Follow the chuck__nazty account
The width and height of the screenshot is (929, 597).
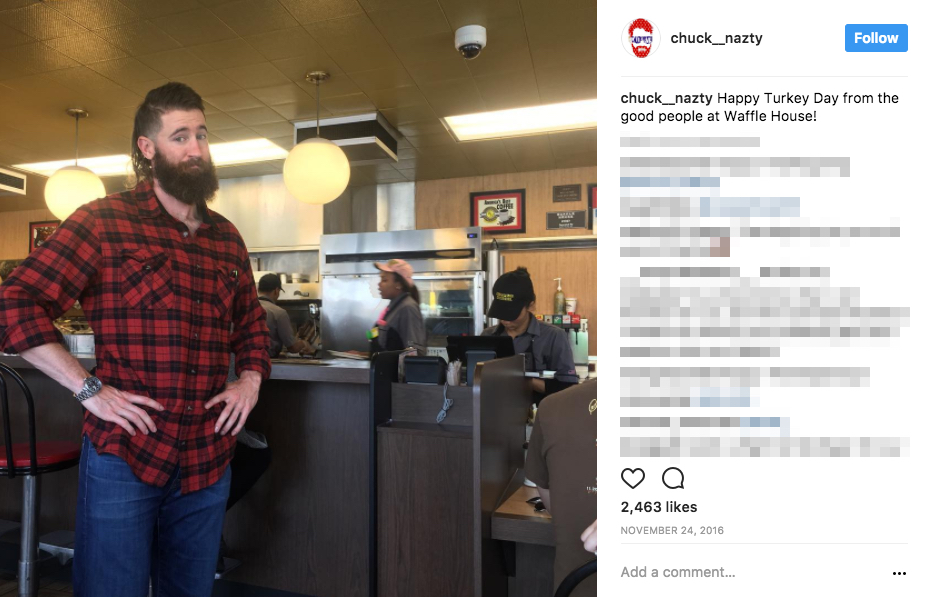[876, 38]
